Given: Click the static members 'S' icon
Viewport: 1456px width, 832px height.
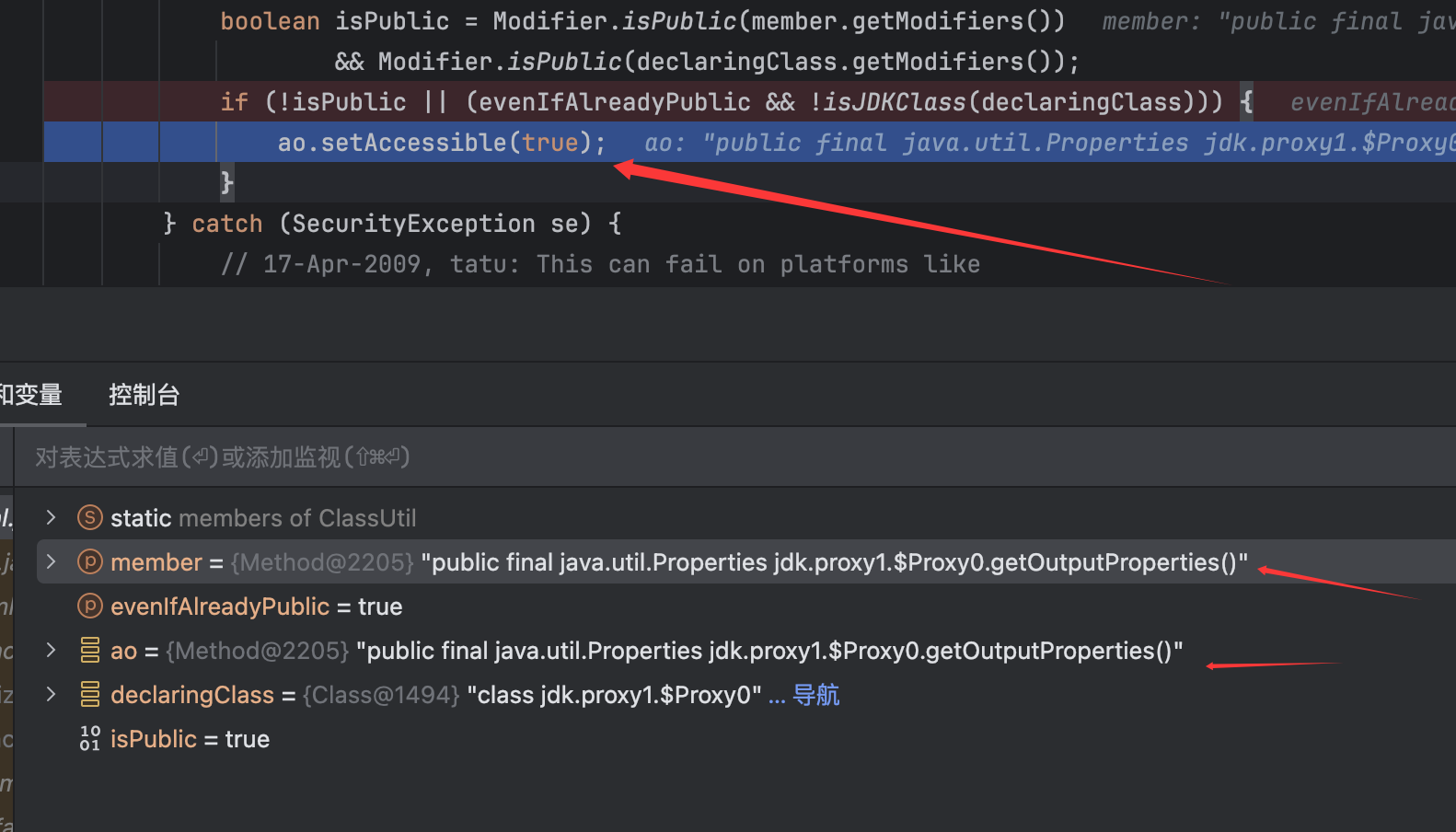Looking at the screenshot, I should [89, 518].
